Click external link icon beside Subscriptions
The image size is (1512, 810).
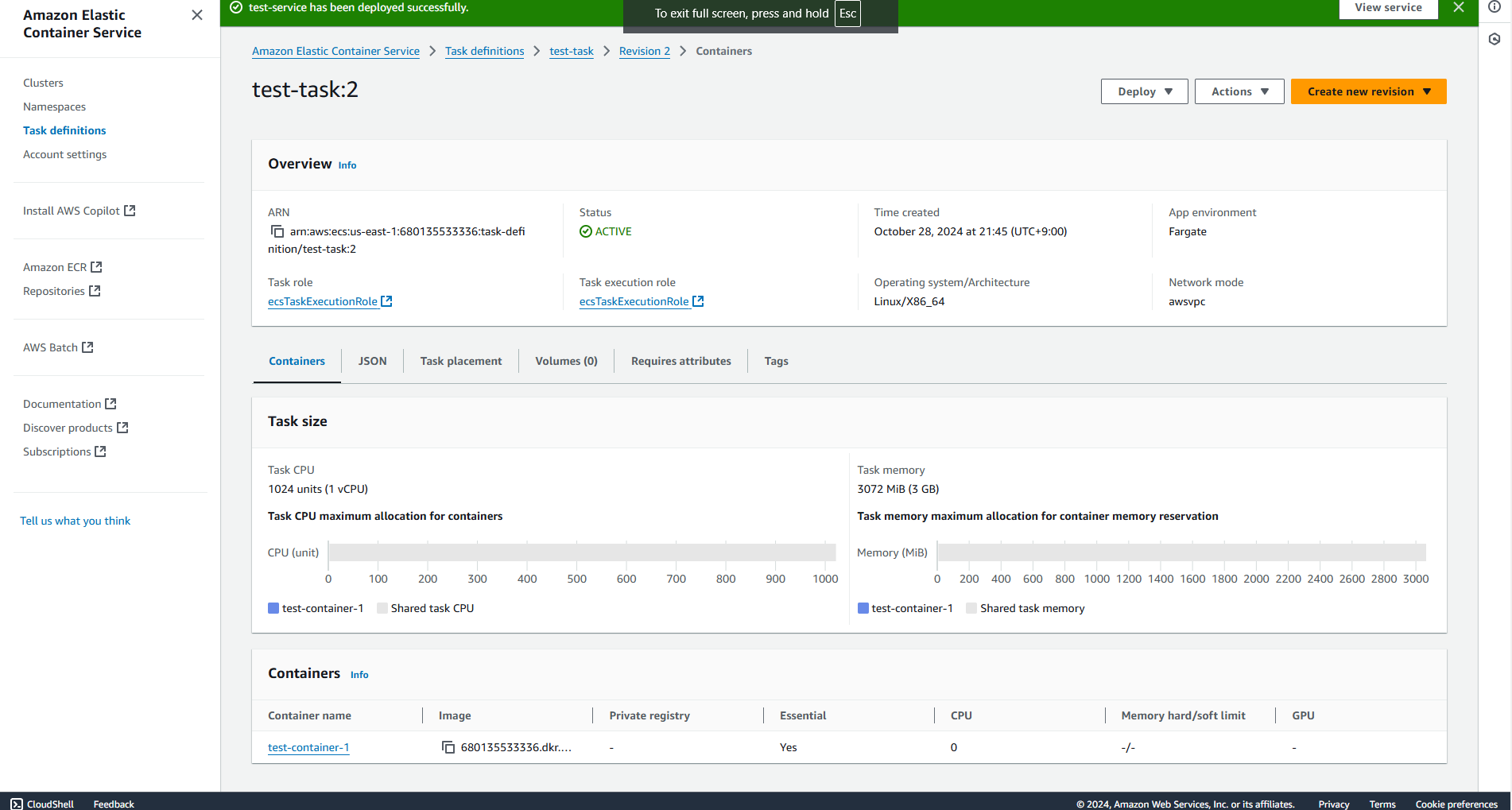tap(100, 452)
